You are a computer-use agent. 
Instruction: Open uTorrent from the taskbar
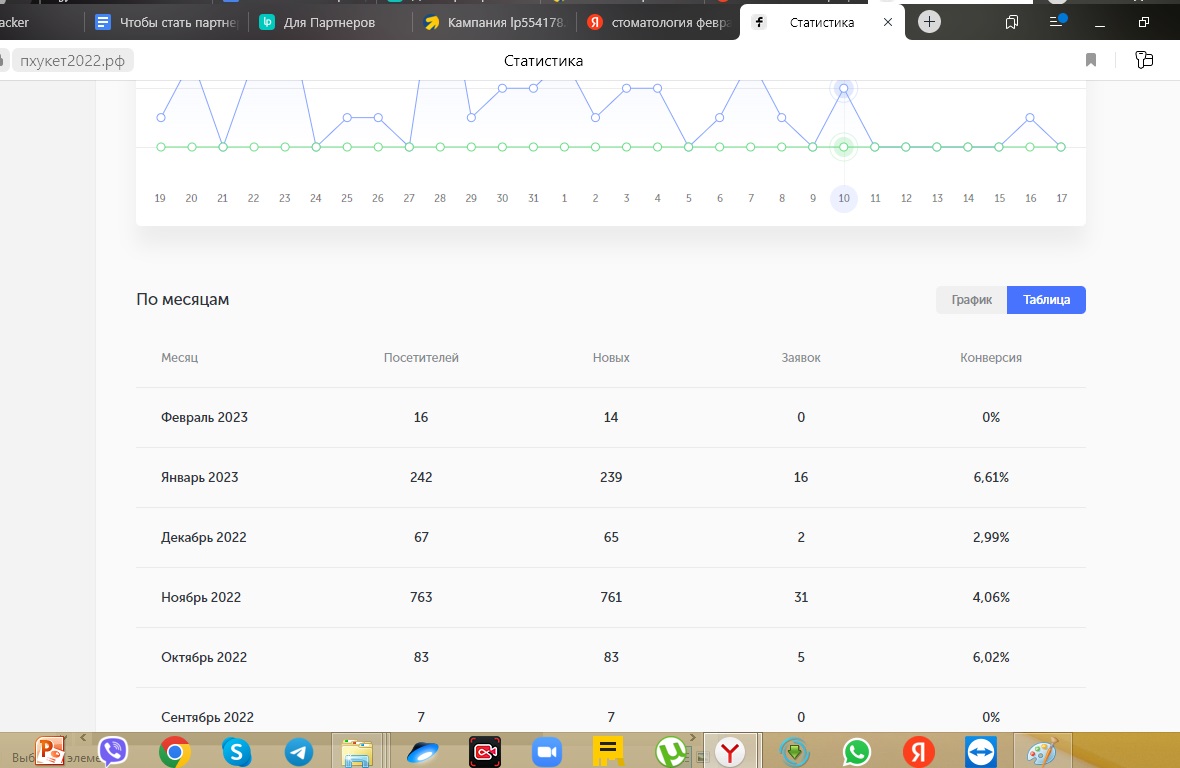click(x=670, y=751)
